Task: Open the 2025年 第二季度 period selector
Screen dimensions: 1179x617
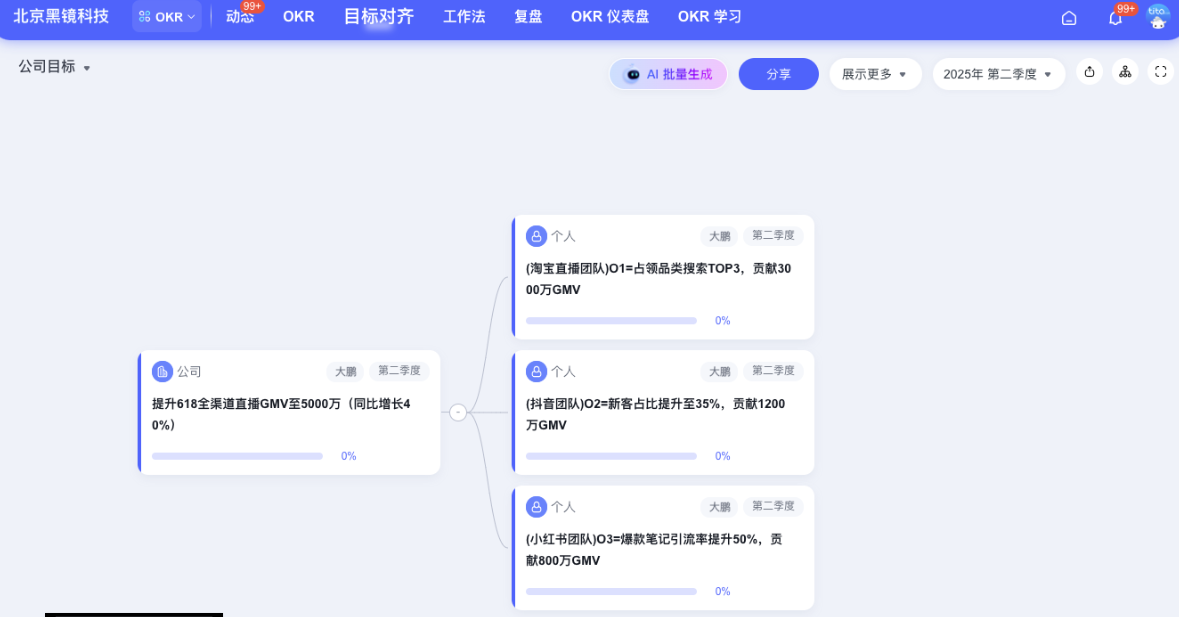Action: coord(997,74)
